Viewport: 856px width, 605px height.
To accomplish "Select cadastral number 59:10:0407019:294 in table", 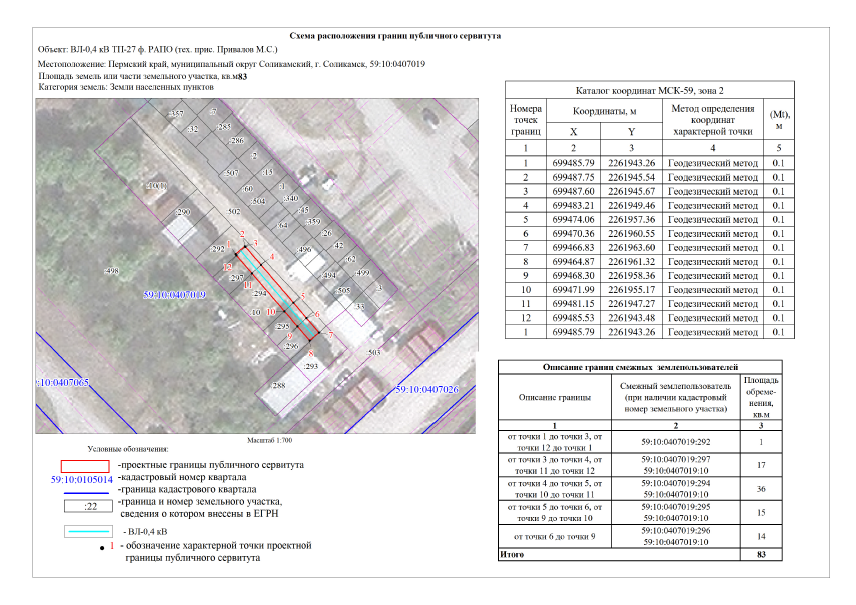I will click(676, 483).
